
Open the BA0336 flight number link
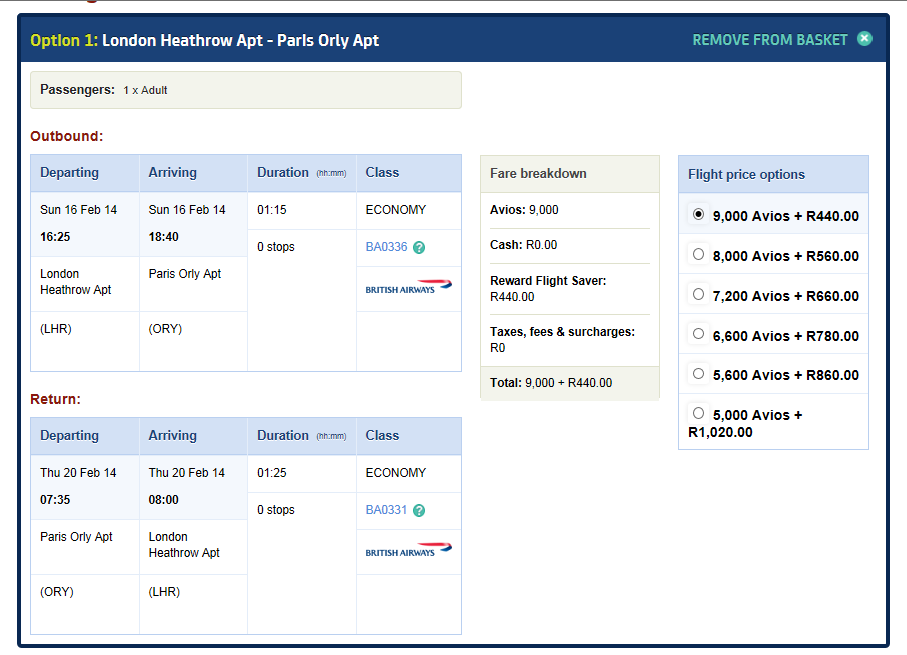[x=386, y=247]
